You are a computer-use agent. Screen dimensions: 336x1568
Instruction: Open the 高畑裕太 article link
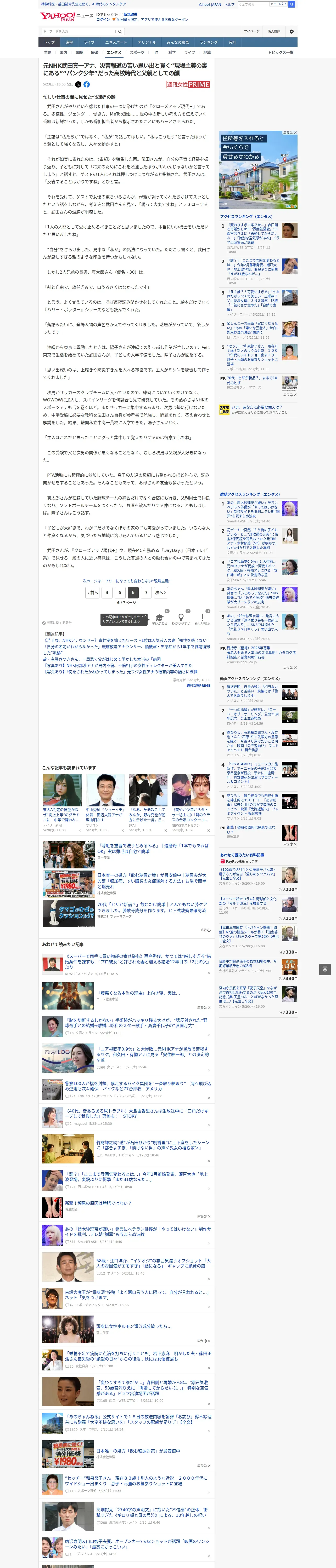152,1512
